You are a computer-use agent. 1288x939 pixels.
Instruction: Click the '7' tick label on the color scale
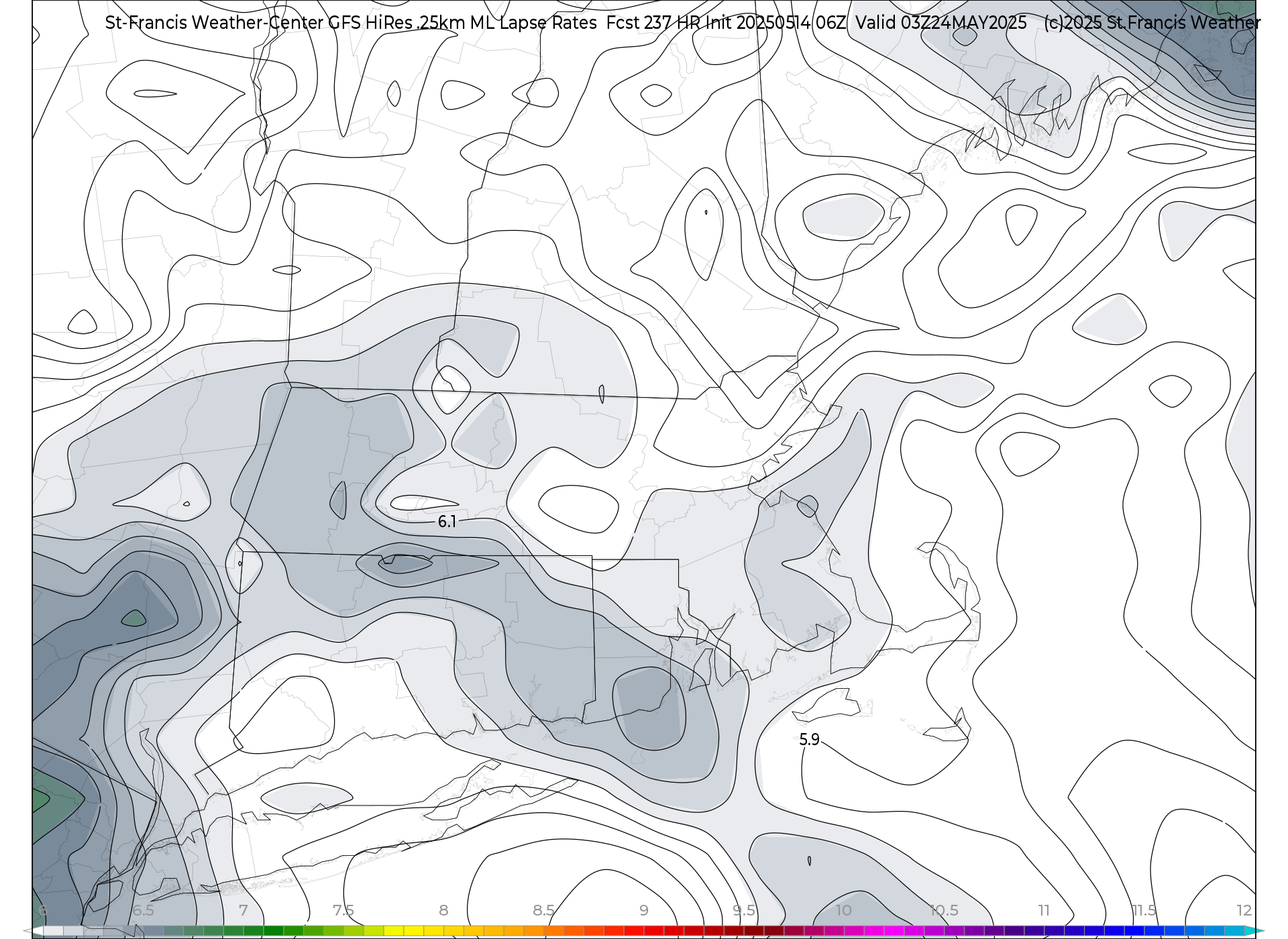[244, 910]
